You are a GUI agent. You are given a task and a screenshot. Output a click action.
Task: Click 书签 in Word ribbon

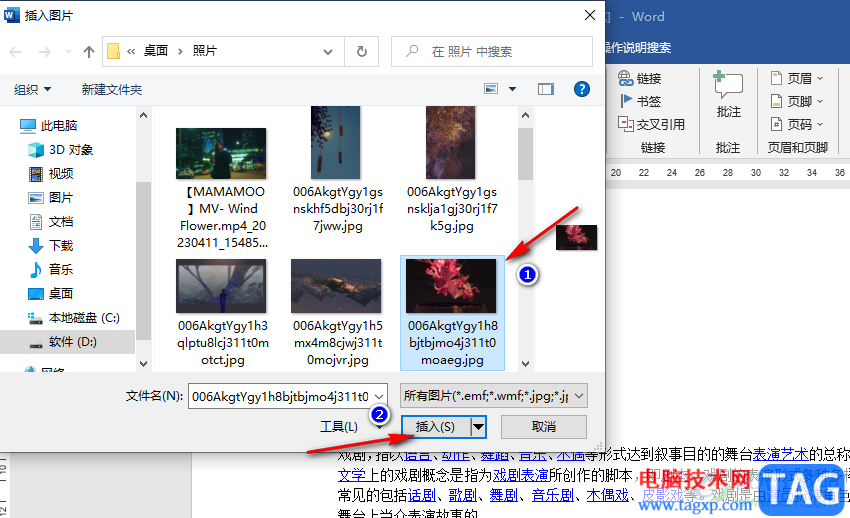click(640, 101)
